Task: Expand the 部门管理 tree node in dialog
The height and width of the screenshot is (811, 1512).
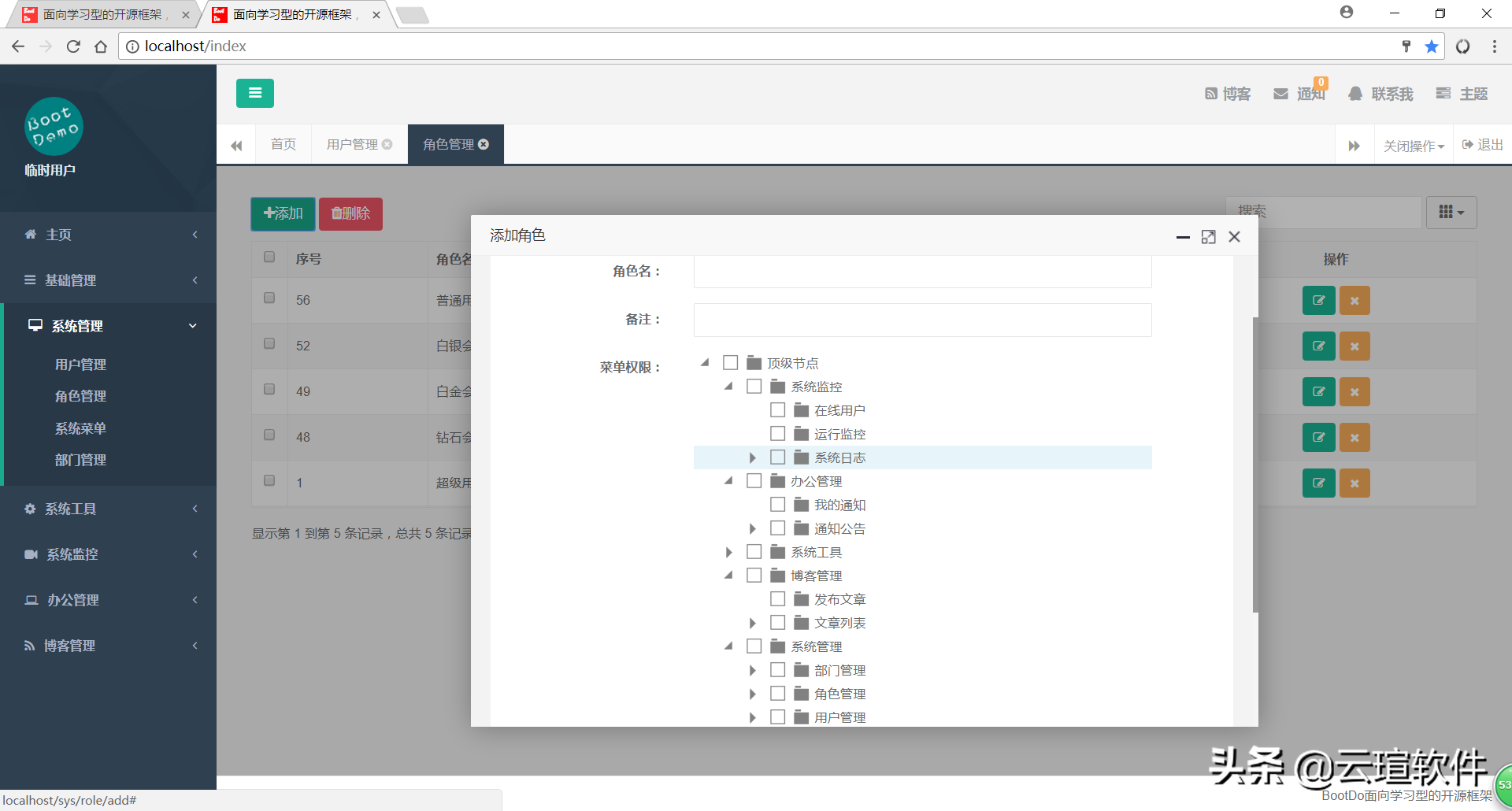Action: [x=752, y=670]
